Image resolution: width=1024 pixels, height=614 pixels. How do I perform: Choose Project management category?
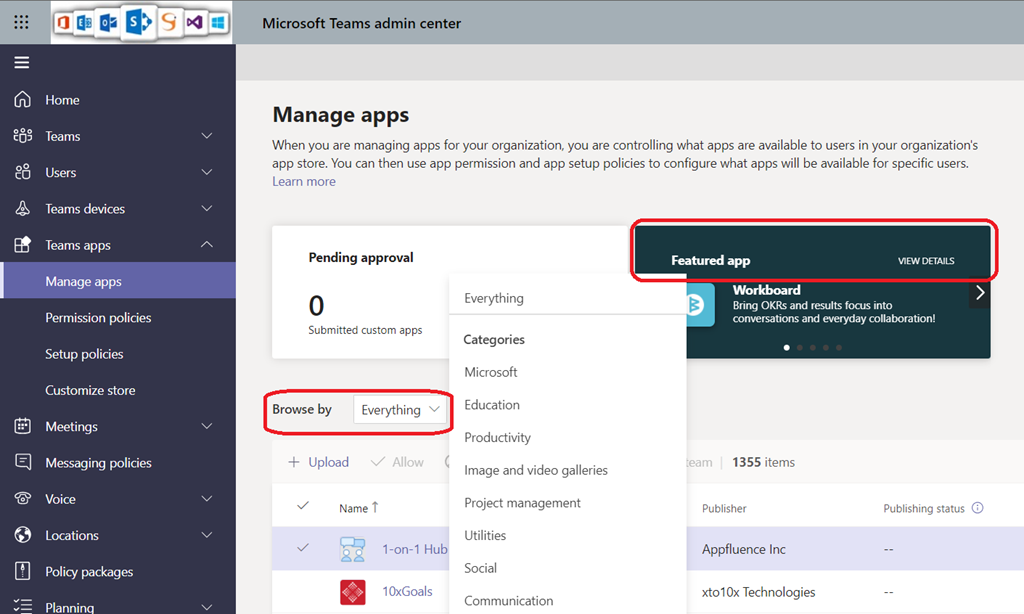click(522, 503)
